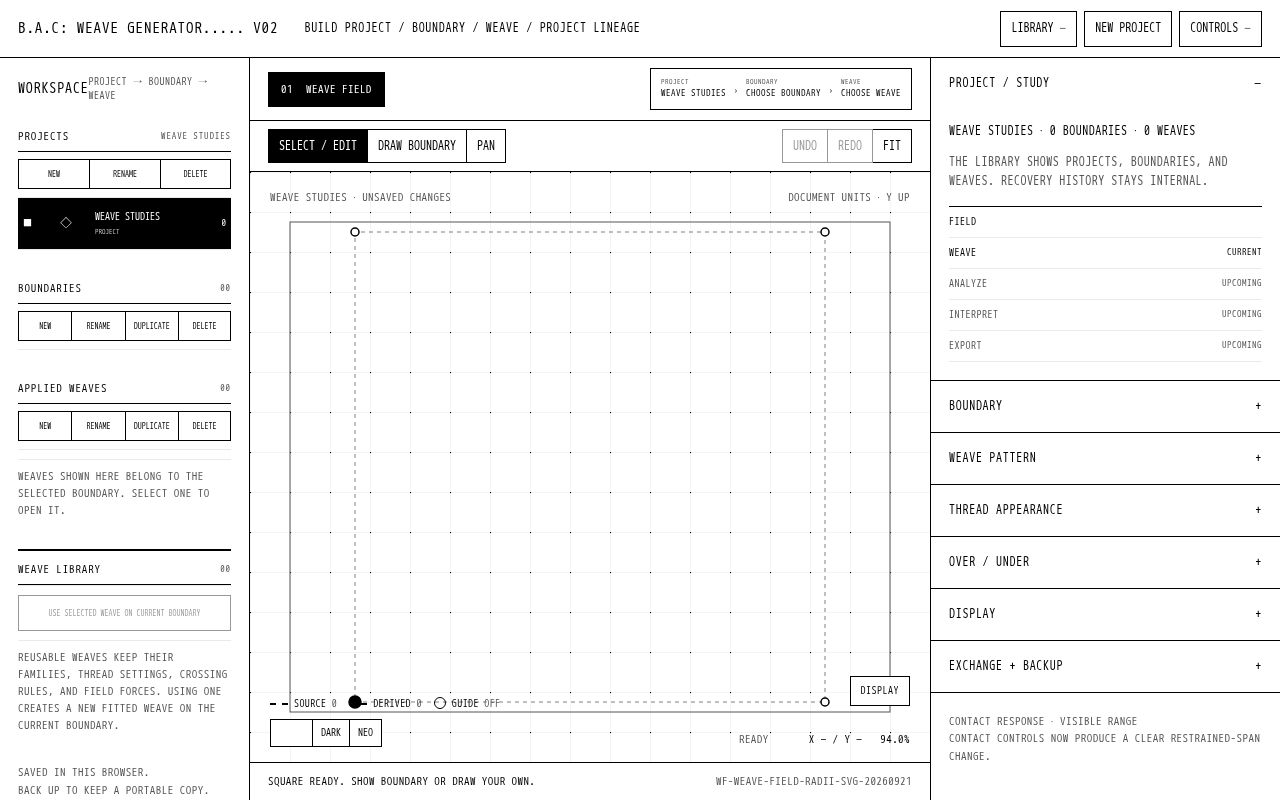The height and width of the screenshot is (800, 1280).
Task: Click Use Selected Weave on Current Boundary
Action: tap(124, 613)
